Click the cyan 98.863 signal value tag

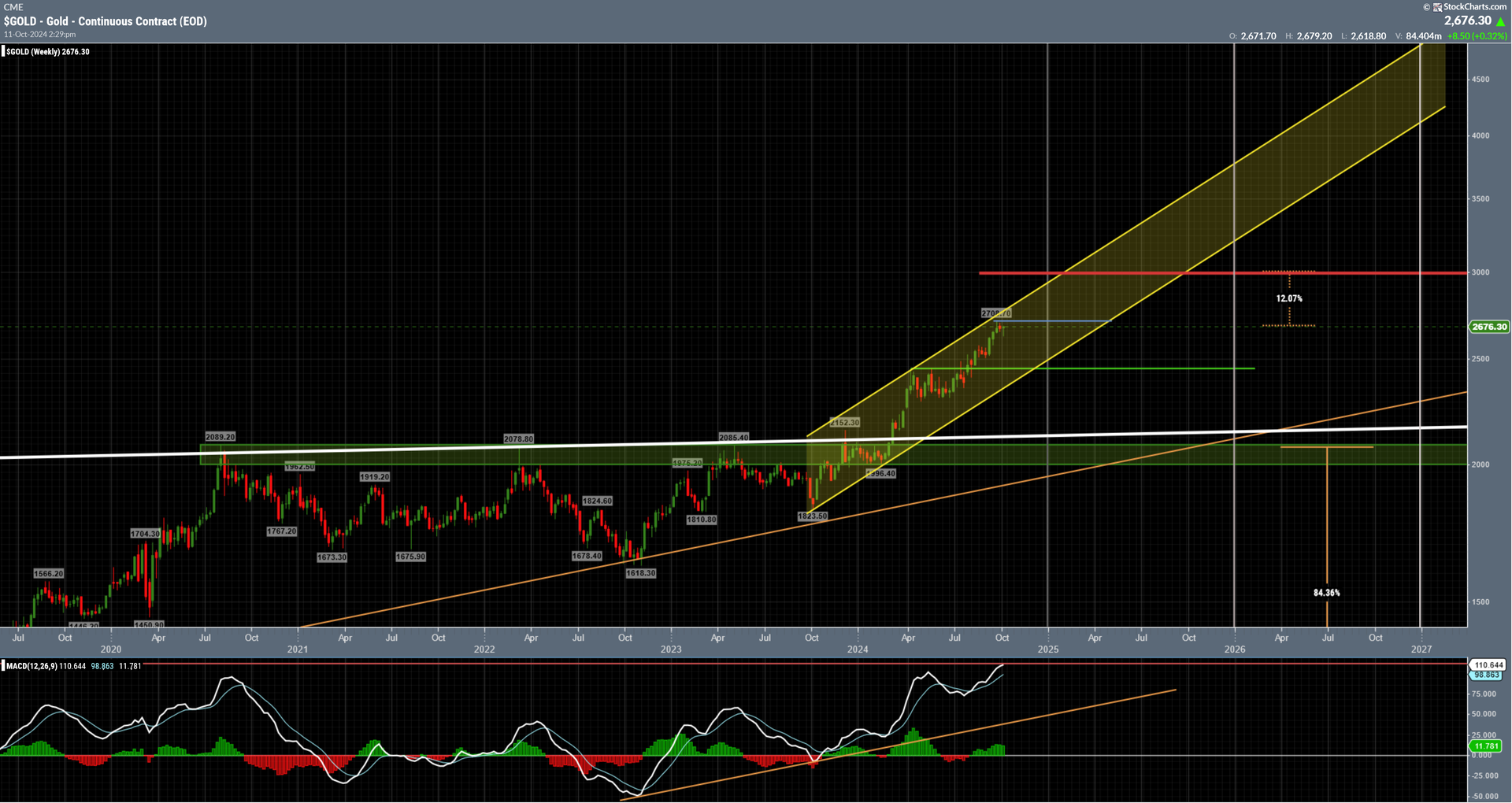click(x=1487, y=675)
